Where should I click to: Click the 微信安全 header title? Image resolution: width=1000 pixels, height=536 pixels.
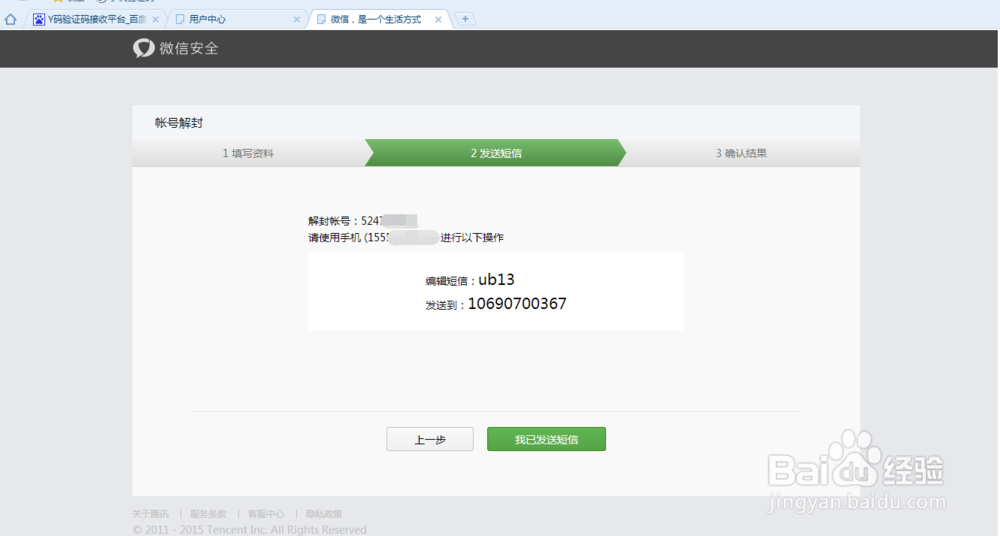[189, 48]
